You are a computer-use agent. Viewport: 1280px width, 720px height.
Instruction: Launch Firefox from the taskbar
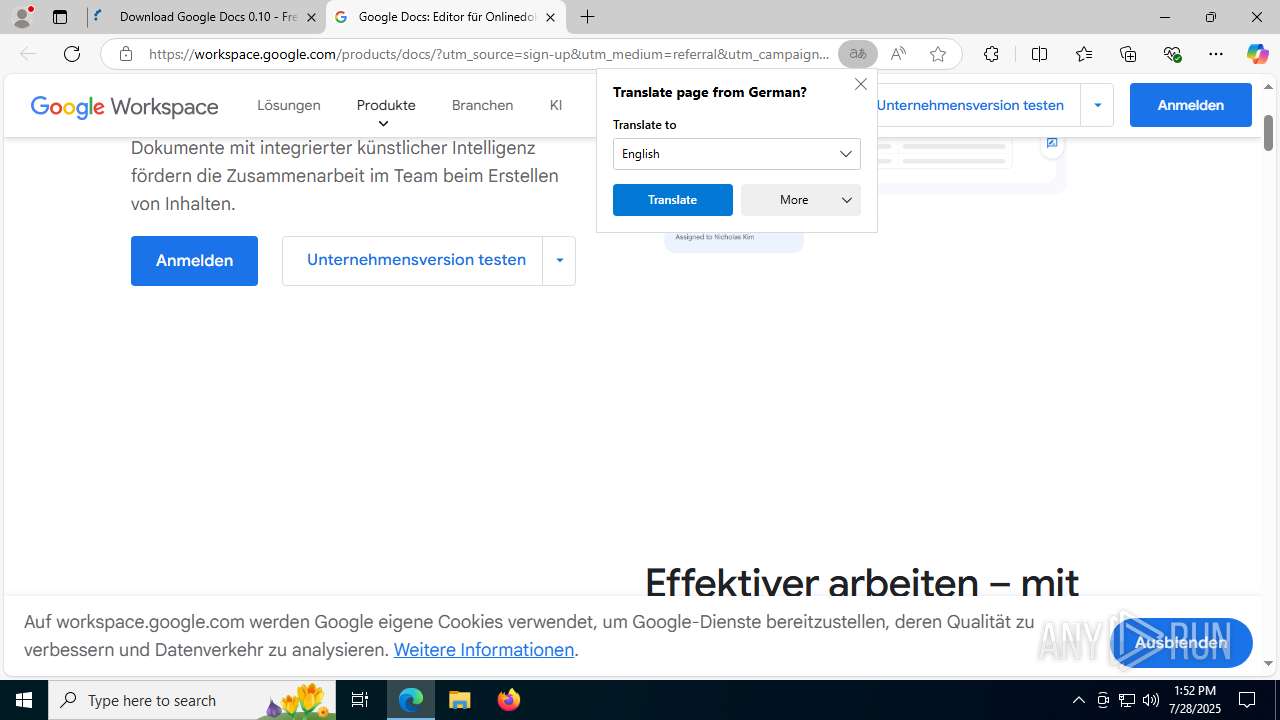coord(509,700)
